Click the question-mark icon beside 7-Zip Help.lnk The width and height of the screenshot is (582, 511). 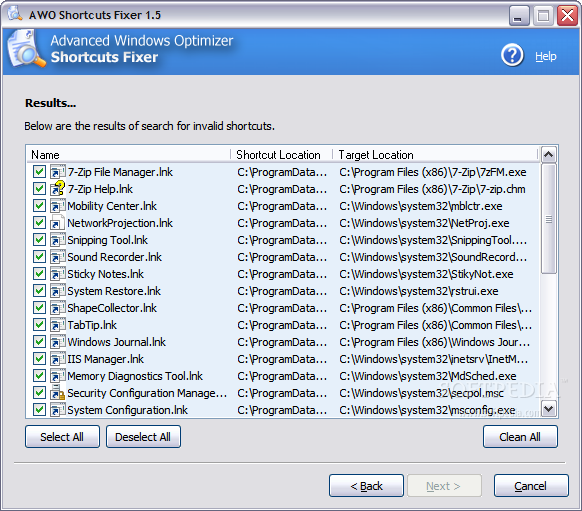[58, 189]
